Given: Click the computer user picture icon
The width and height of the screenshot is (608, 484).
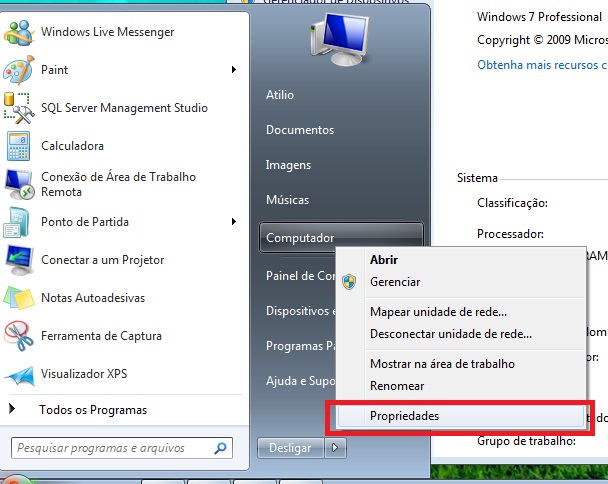Looking at the screenshot, I should point(339,39).
